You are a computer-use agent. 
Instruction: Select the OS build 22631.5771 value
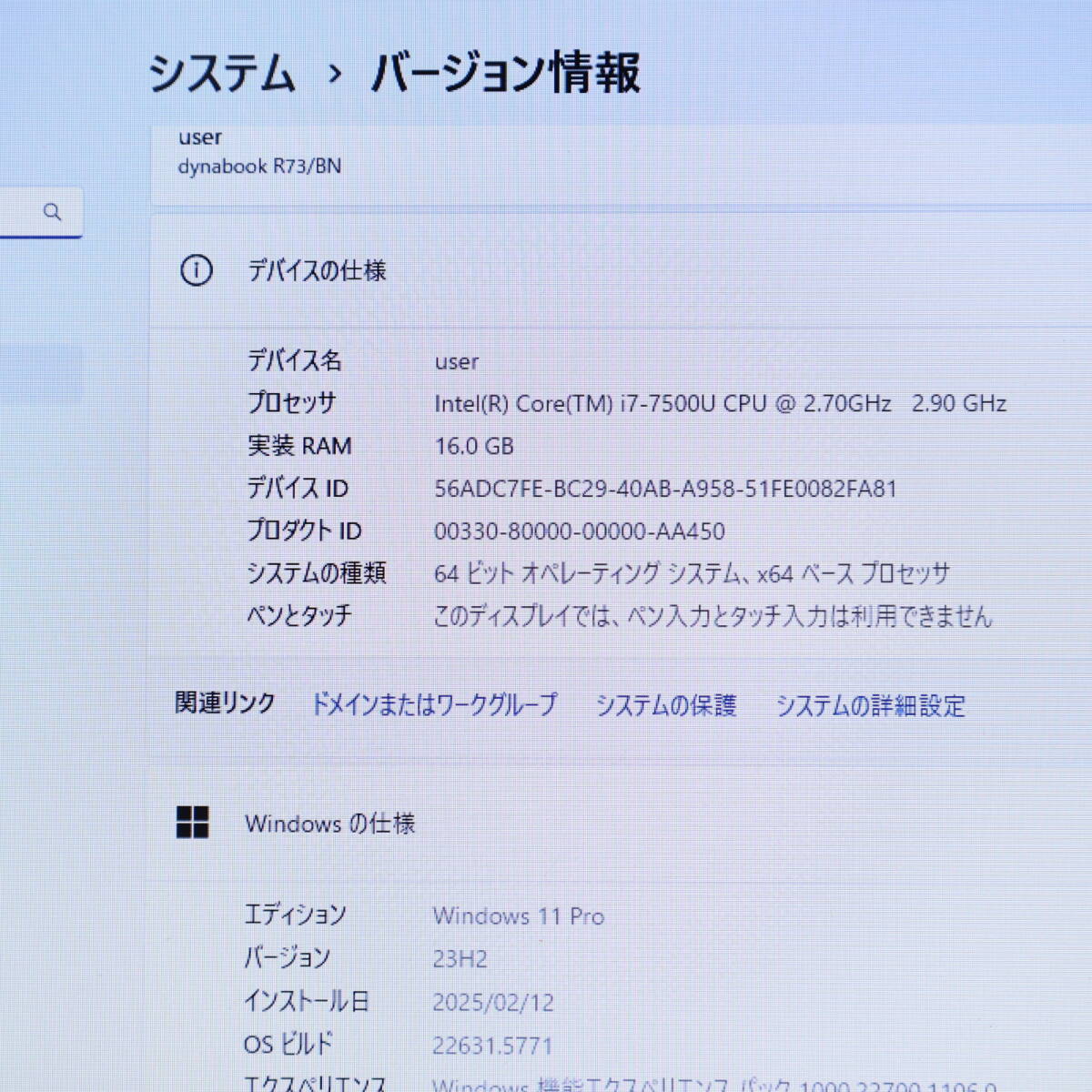point(492,1046)
